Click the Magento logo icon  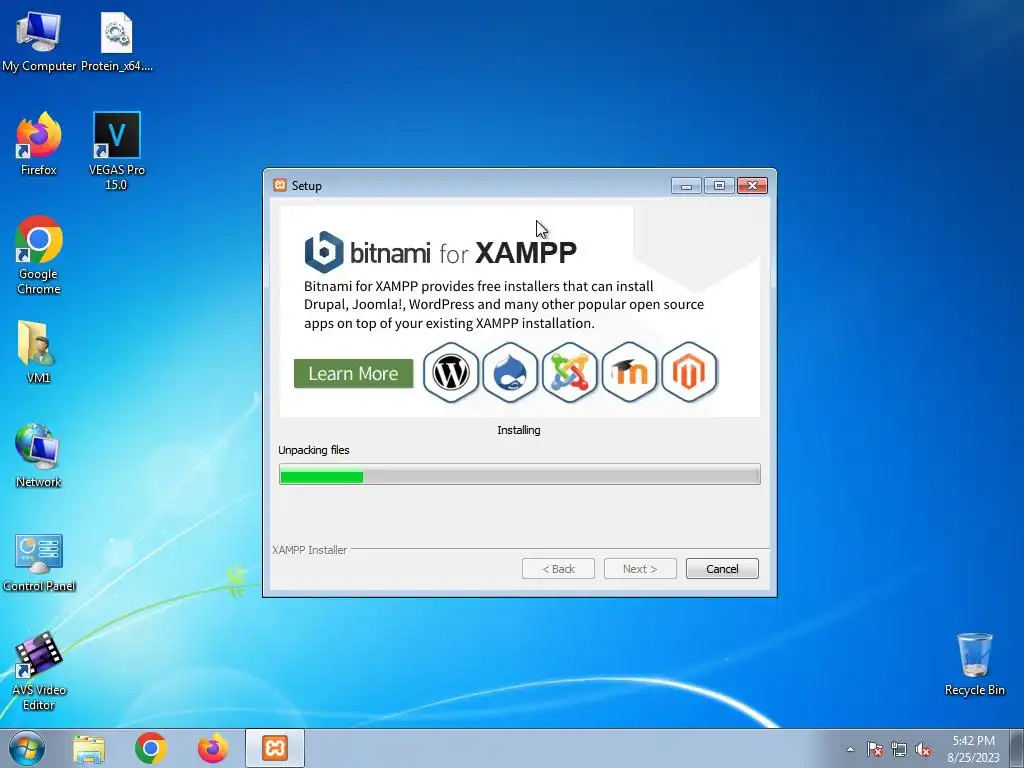point(689,372)
